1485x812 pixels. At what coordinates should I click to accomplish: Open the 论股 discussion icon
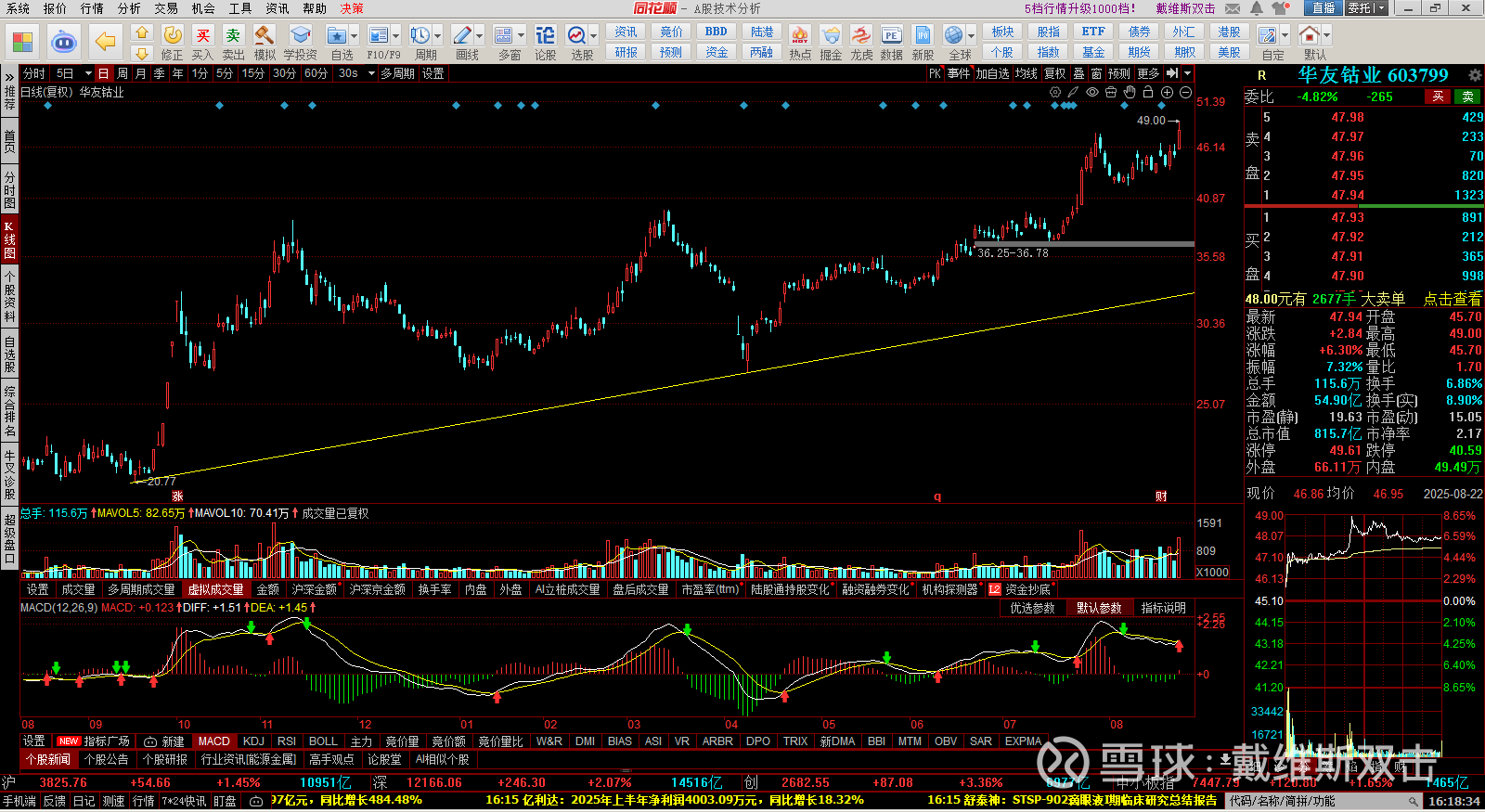546,35
